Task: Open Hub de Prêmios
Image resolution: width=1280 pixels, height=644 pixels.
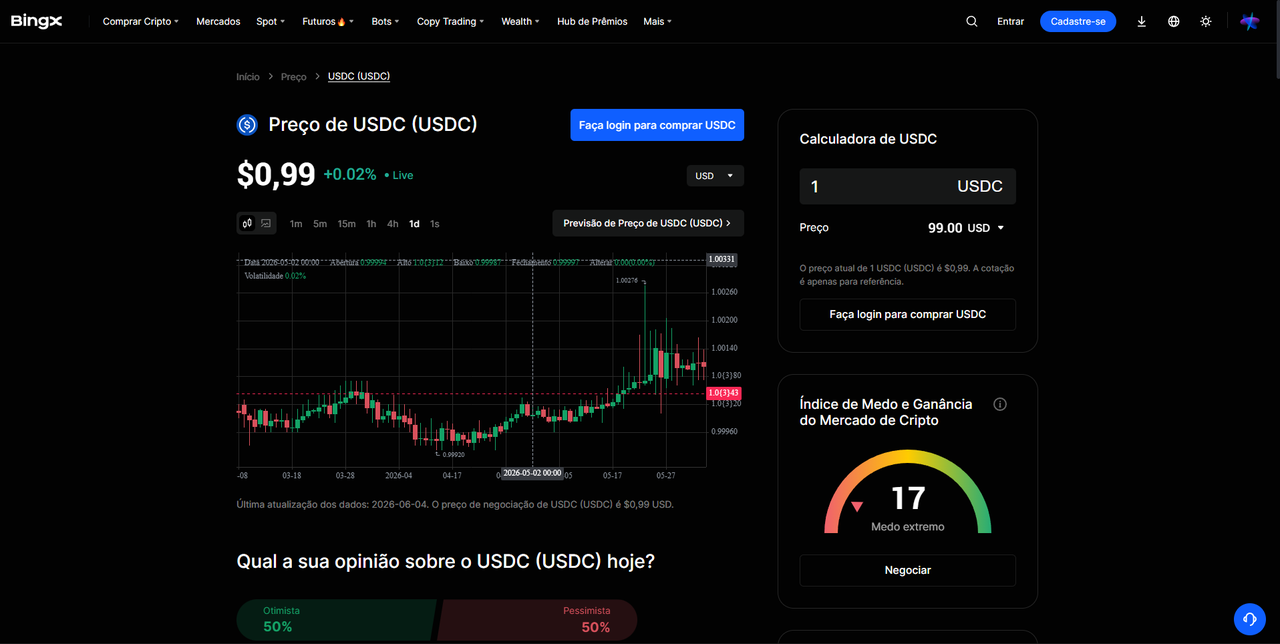Action: (x=592, y=21)
